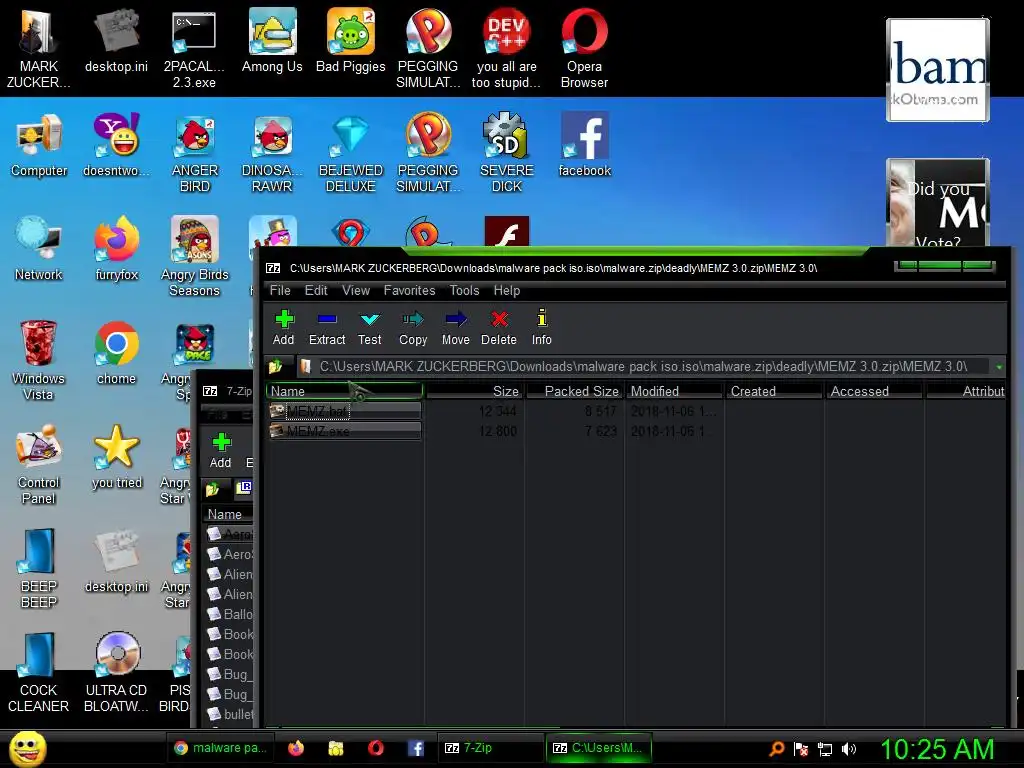The image size is (1024, 768).
Task: Click the volume speaker tray icon
Action: click(849, 749)
